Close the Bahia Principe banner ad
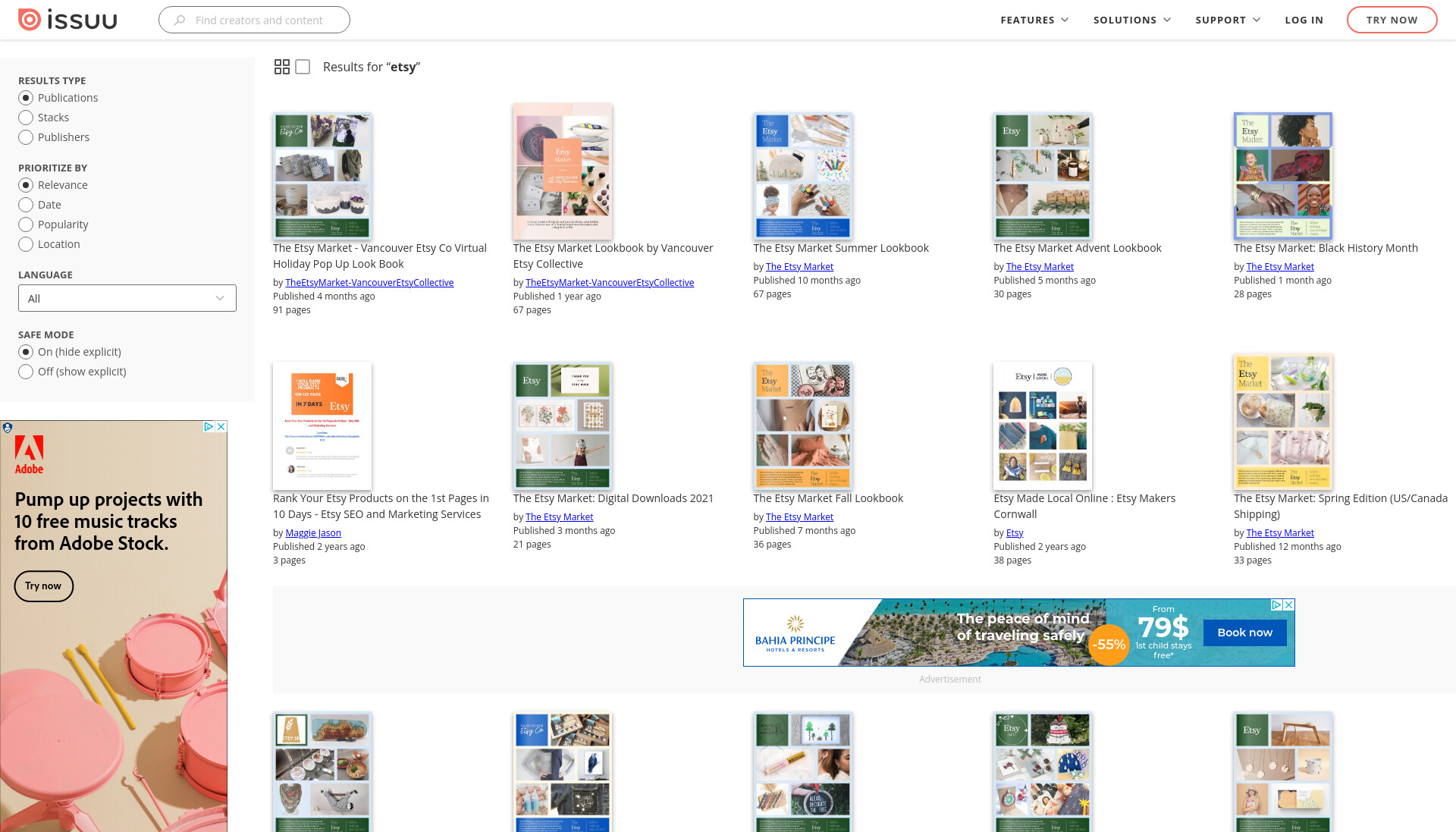This screenshot has width=1456, height=832. [1288, 604]
